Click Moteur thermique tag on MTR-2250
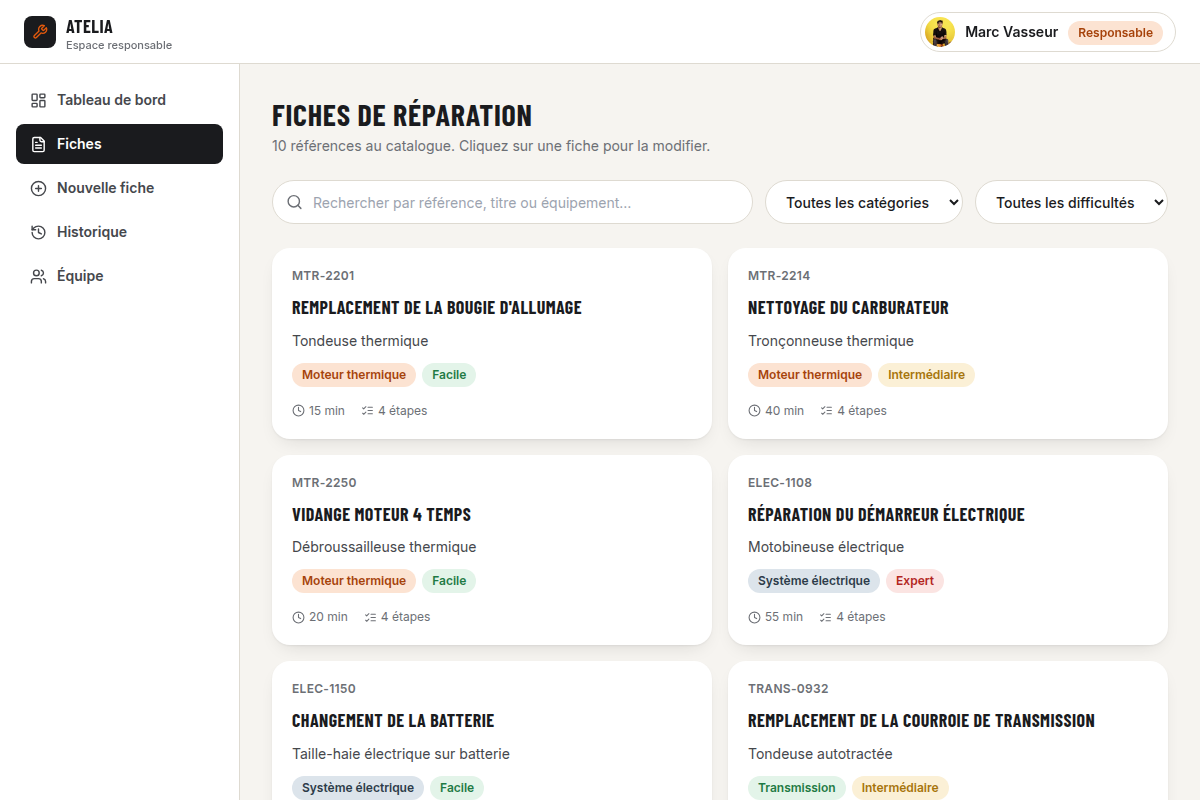Screen dimensions: 1200x800 354,581
